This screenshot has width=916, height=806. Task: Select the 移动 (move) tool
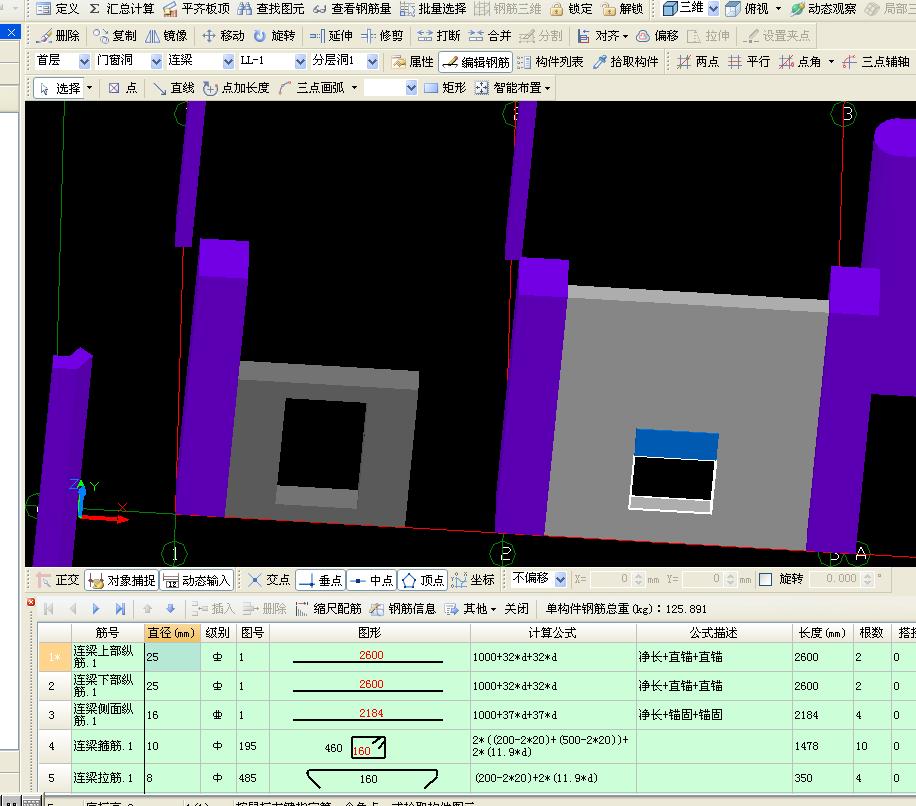point(223,36)
